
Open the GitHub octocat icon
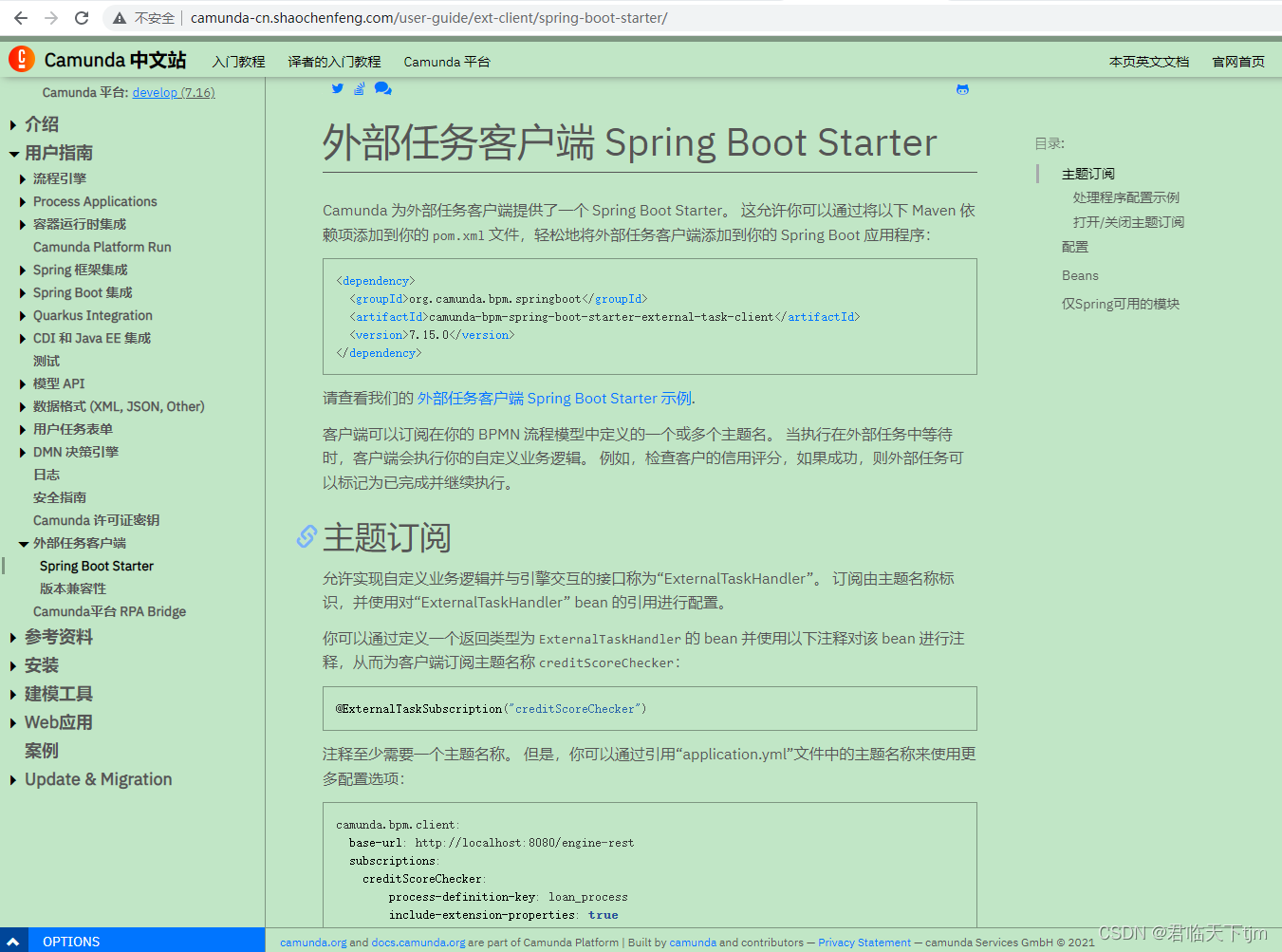[x=962, y=88]
